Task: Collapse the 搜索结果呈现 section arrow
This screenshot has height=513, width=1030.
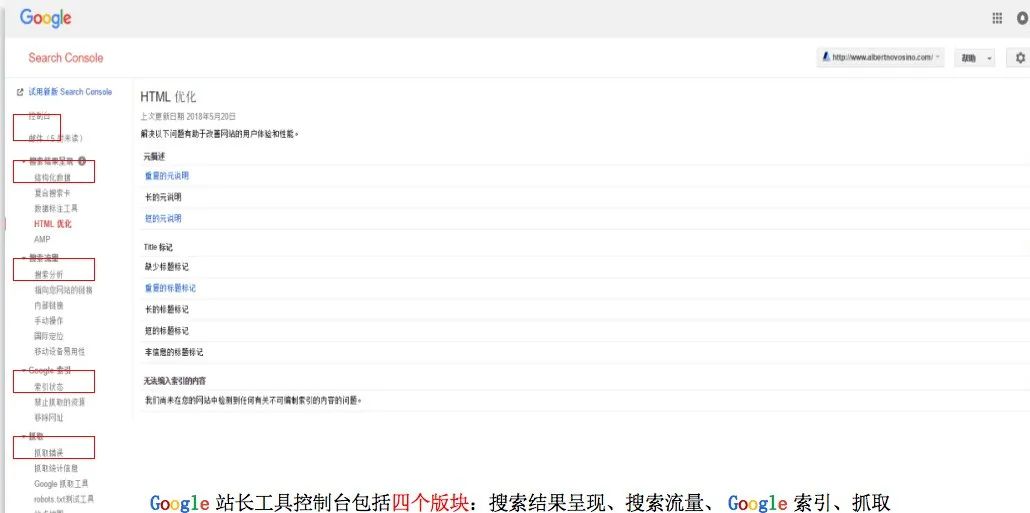Action: (24, 162)
